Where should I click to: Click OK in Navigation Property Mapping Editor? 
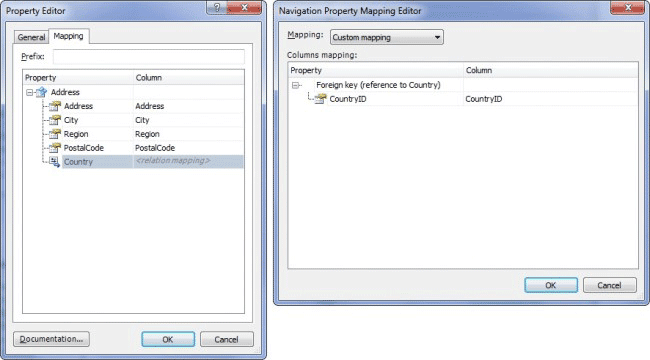pos(551,285)
